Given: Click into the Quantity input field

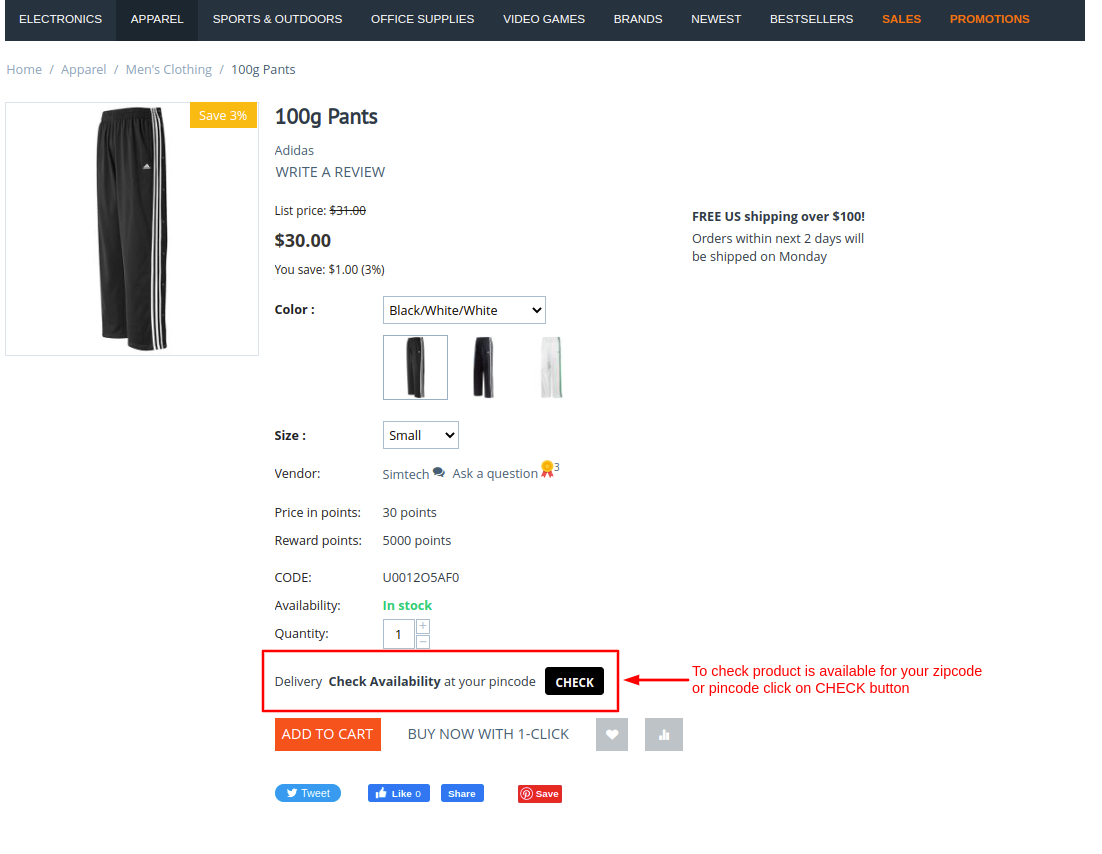Looking at the screenshot, I should [398, 634].
